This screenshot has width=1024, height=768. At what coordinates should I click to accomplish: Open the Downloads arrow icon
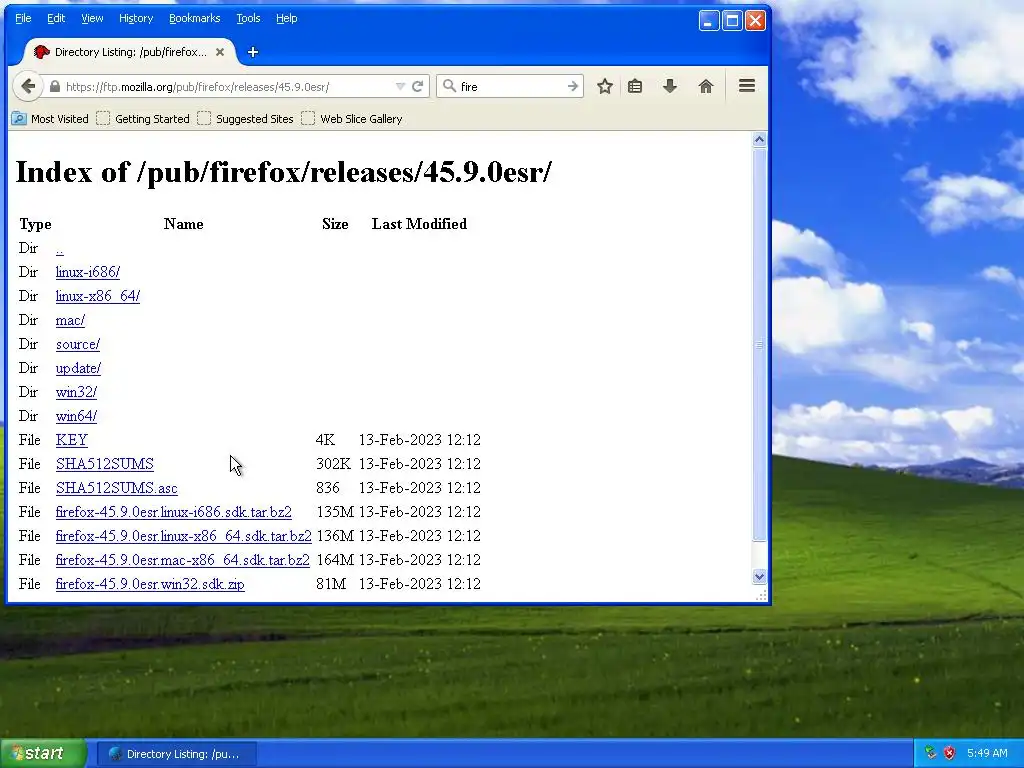click(669, 86)
